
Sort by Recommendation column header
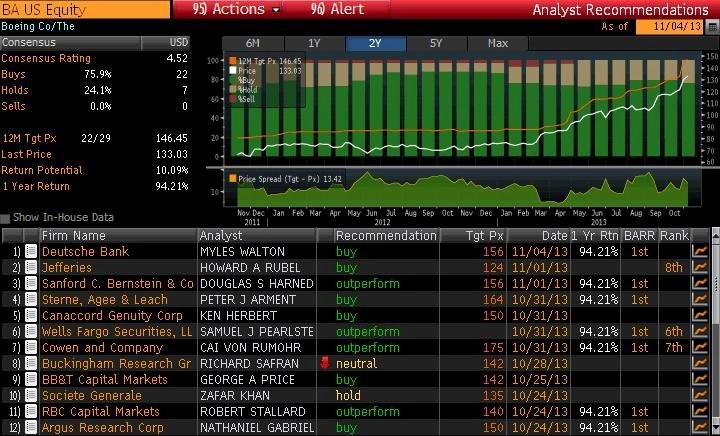tap(386, 235)
